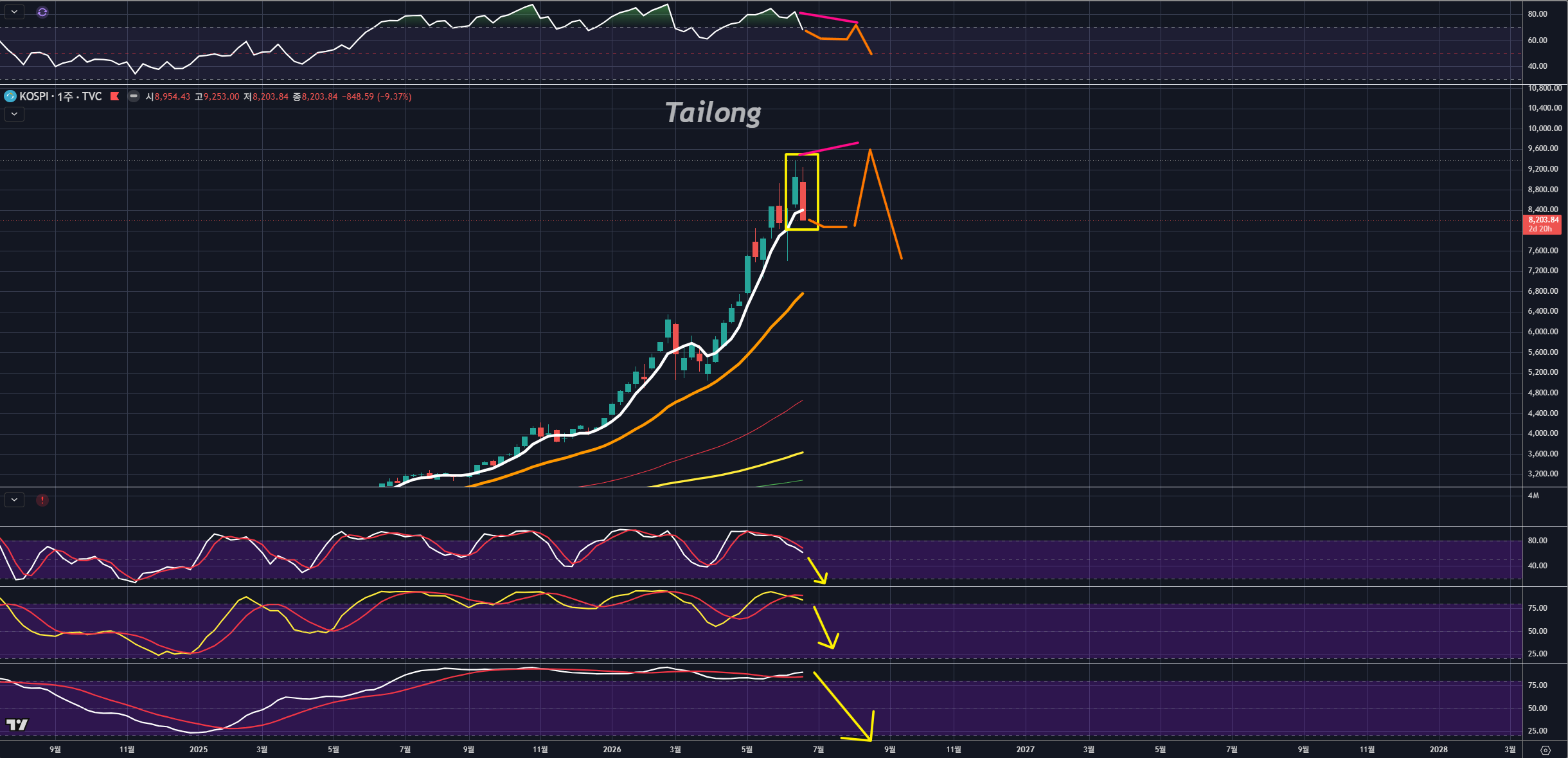Click the '10,400.00' price axis label
Image resolution: width=1568 pixels, height=758 pixels.
[1544, 108]
